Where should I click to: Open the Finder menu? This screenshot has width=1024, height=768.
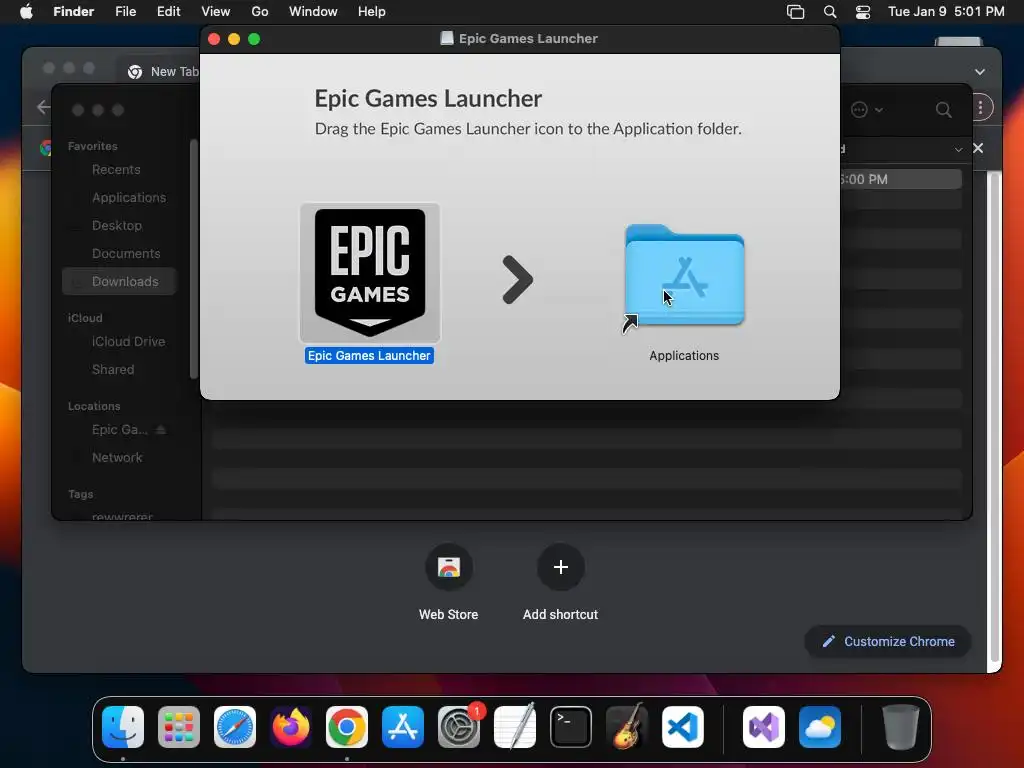coord(73,12)
